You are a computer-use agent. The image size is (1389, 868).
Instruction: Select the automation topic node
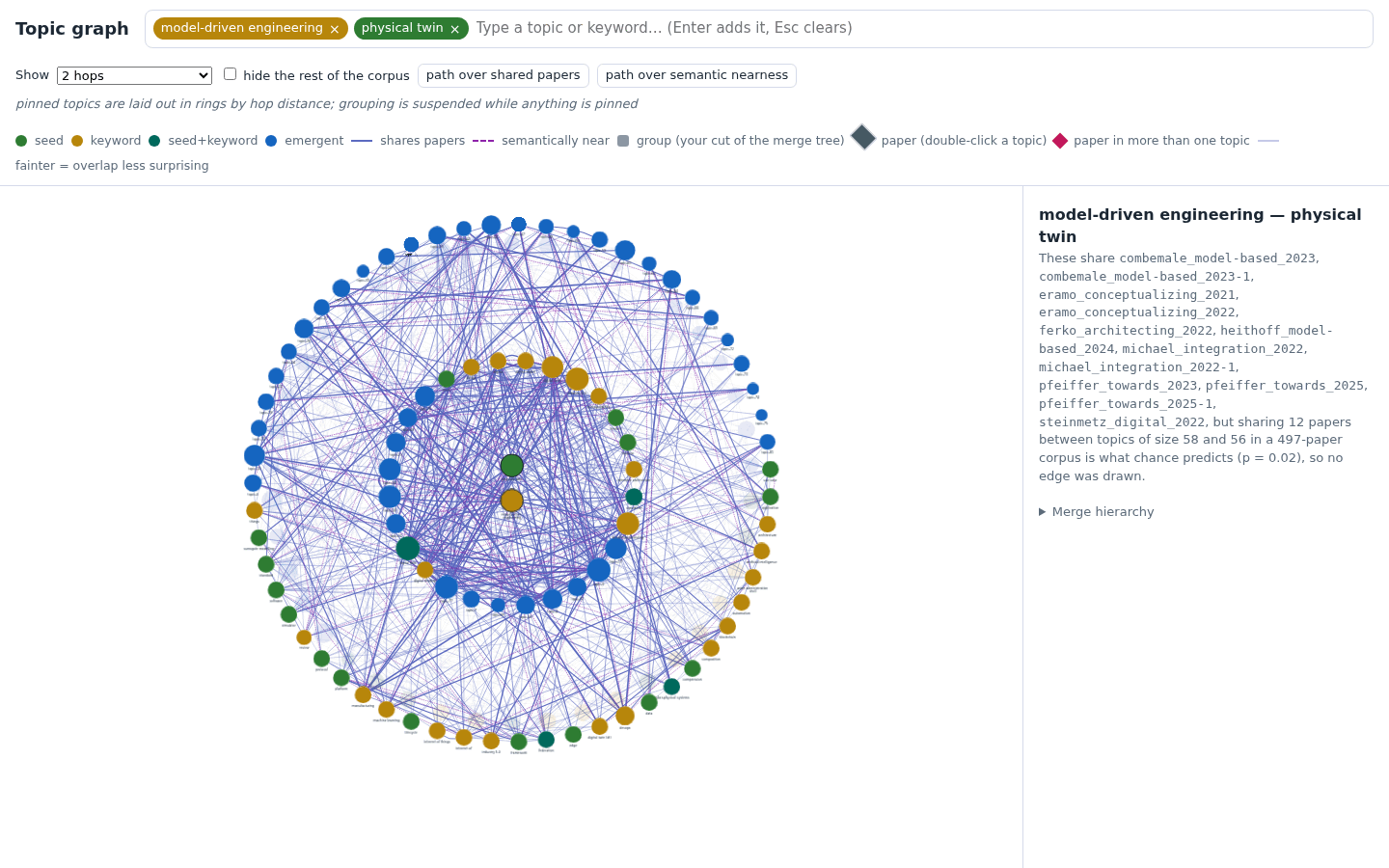pos(742,603)
